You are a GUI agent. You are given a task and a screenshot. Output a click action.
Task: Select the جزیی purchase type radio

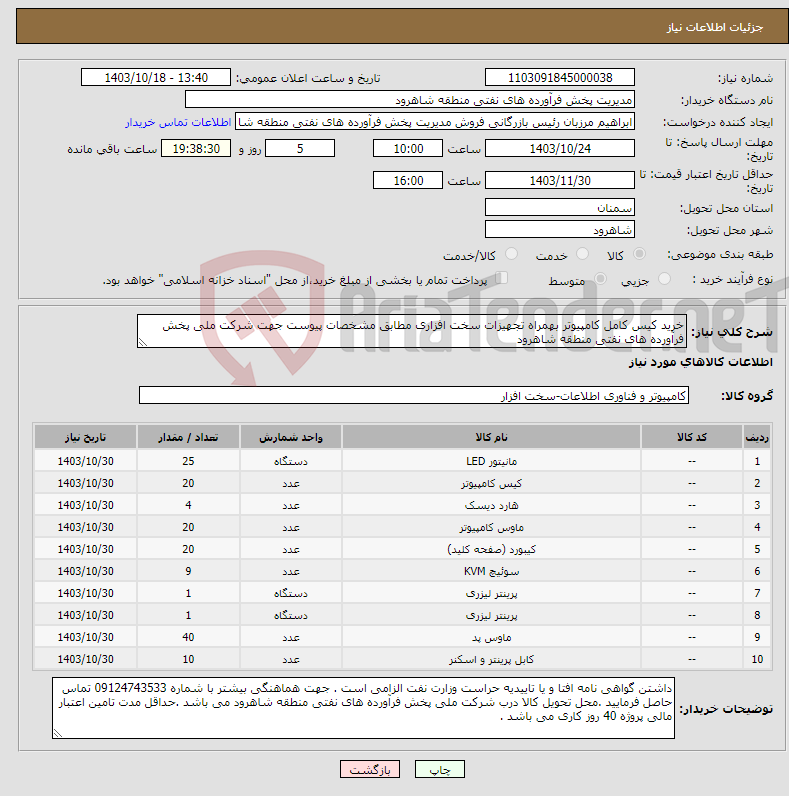coord(664,279)
